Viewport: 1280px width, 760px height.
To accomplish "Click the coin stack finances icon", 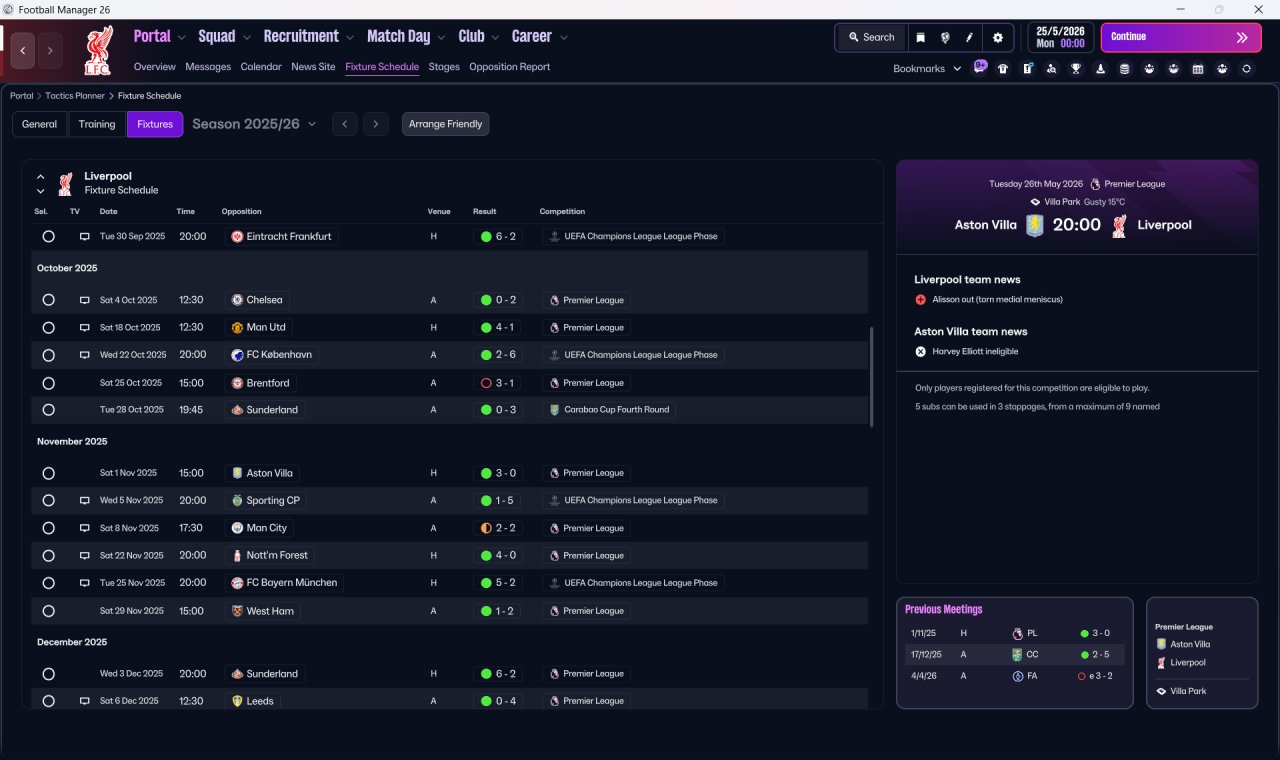I will coord(1124,69).
